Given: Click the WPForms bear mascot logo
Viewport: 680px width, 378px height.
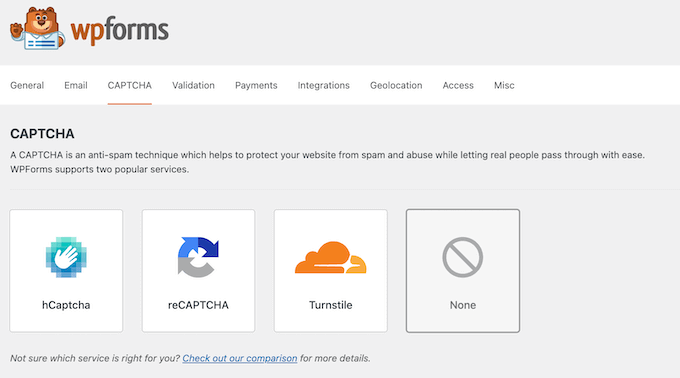Looking at the screenshot, I should point(37,28).
